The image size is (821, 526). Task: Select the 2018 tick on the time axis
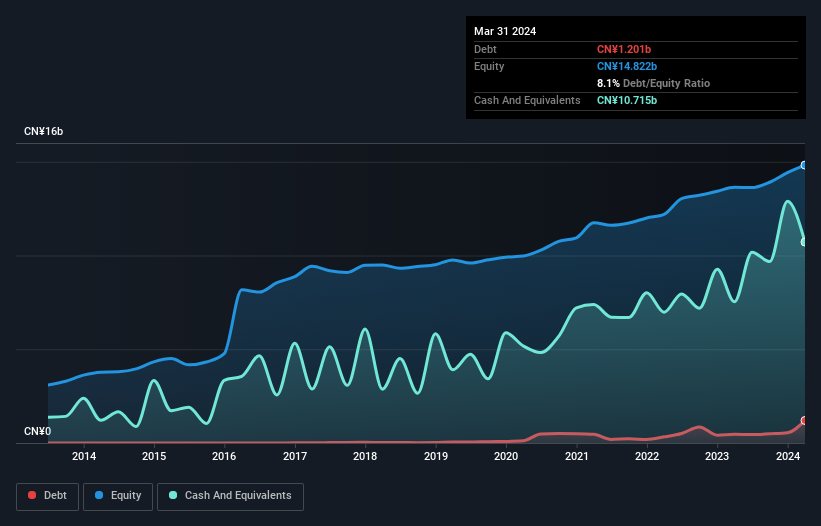coord(365,457)
